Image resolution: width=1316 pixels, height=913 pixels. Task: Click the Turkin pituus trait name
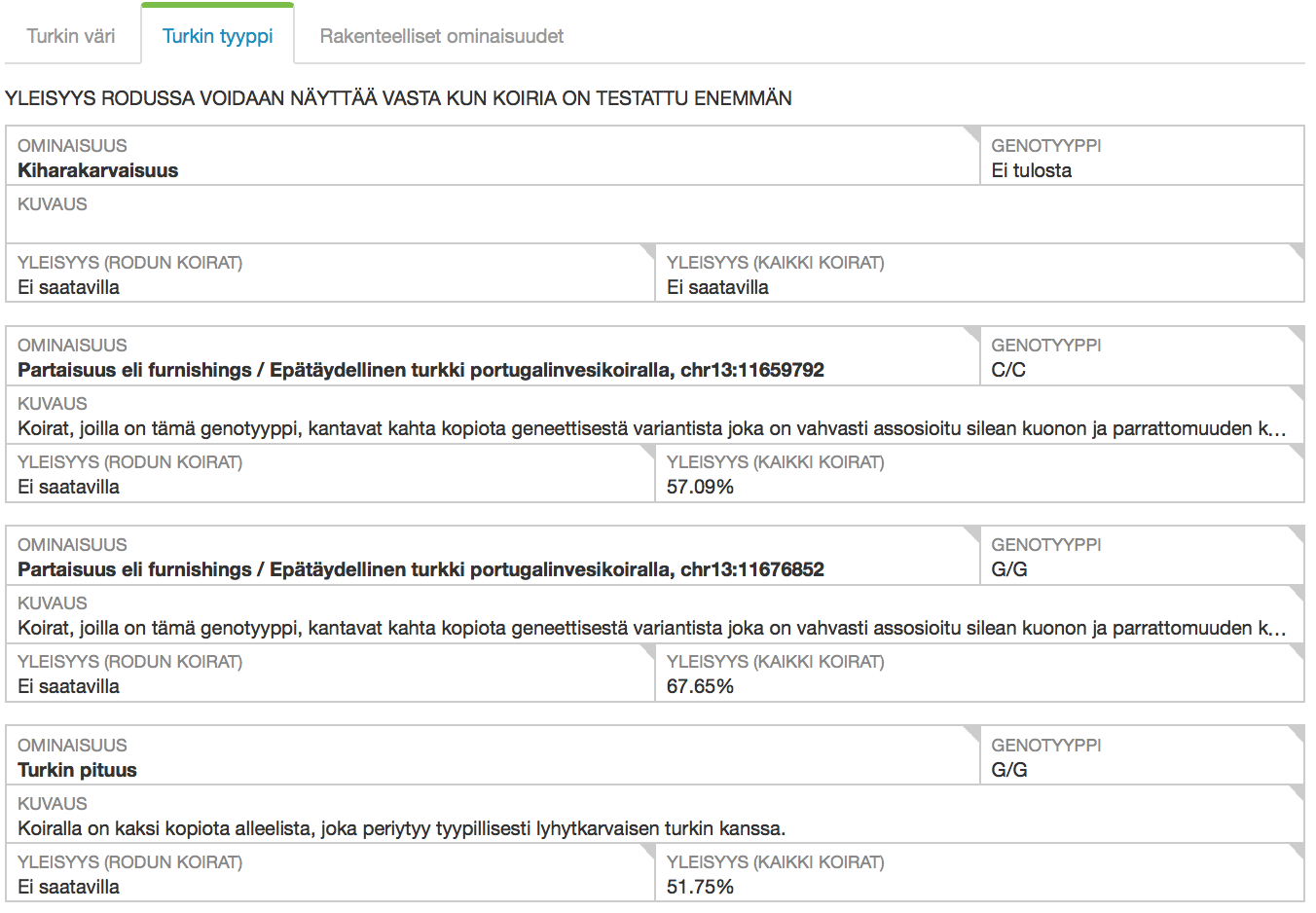tap(77, 770)
